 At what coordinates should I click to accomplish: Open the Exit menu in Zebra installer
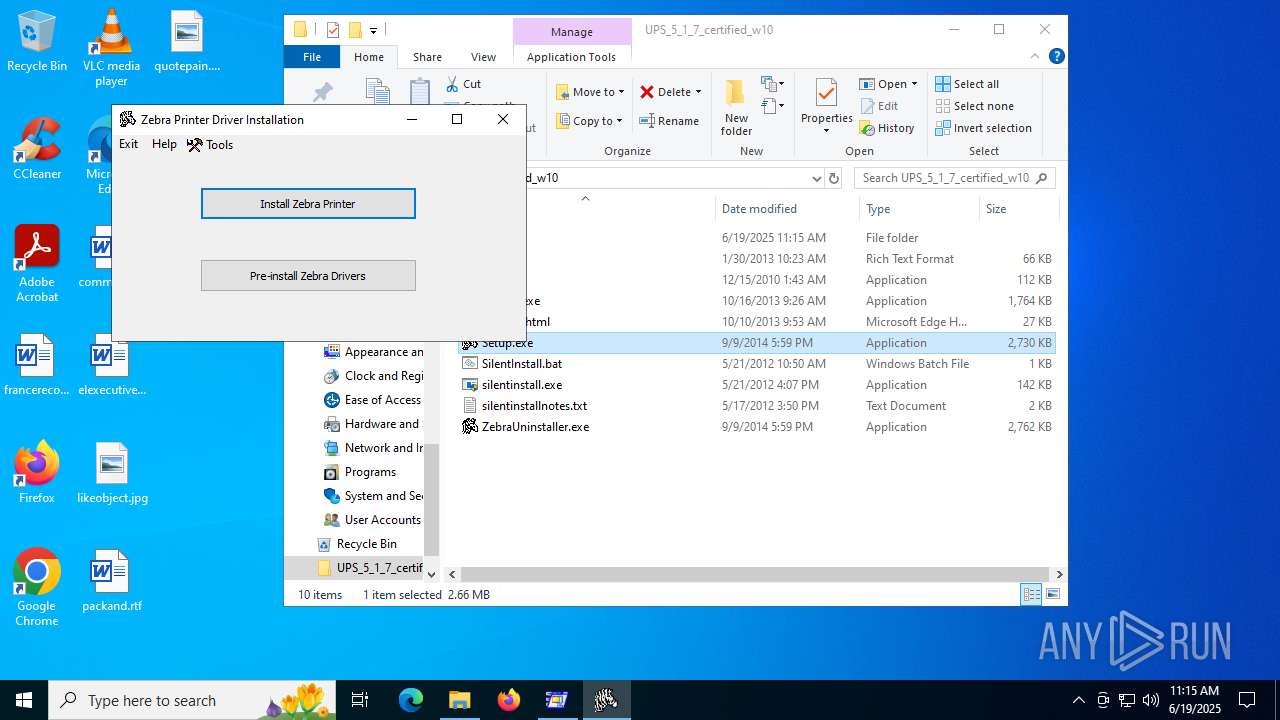pyautogui.click(x=129, y=144)
